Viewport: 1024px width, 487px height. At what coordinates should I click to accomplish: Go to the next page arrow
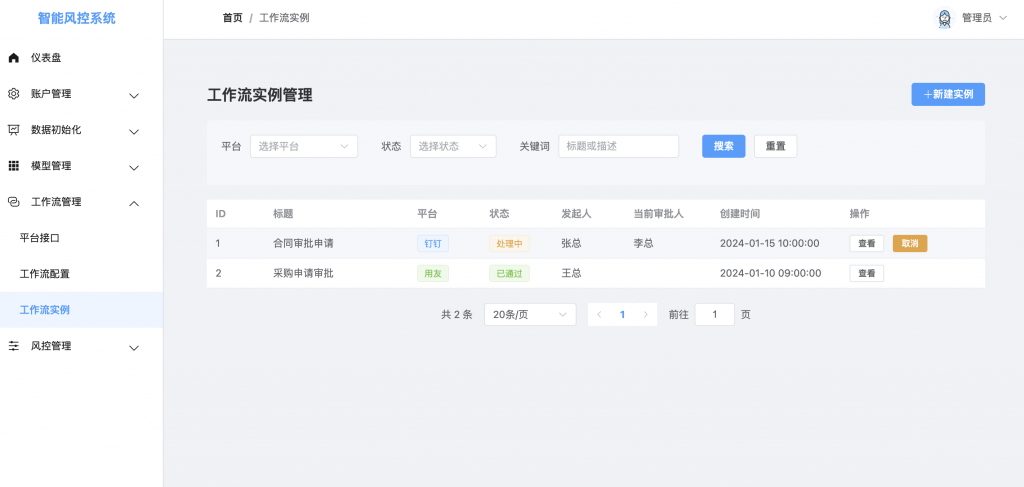(x=646, y=315)
